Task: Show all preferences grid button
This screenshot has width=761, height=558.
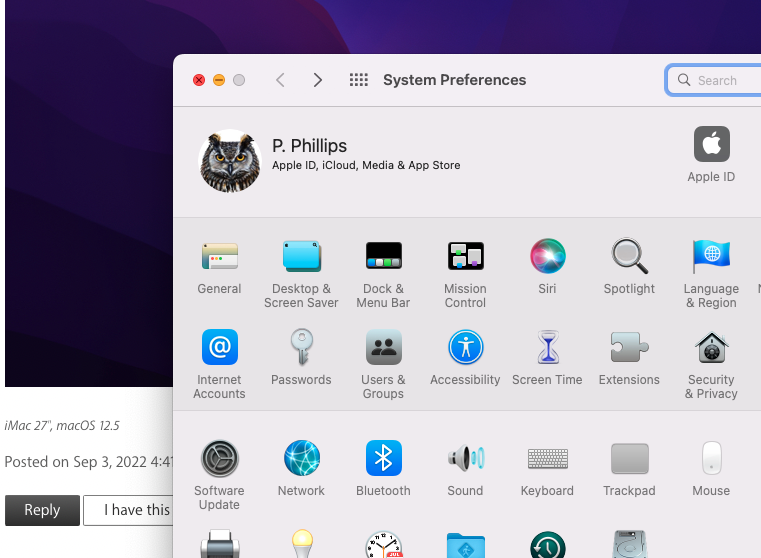Action: pyautogui.click(x=359, y=80)
